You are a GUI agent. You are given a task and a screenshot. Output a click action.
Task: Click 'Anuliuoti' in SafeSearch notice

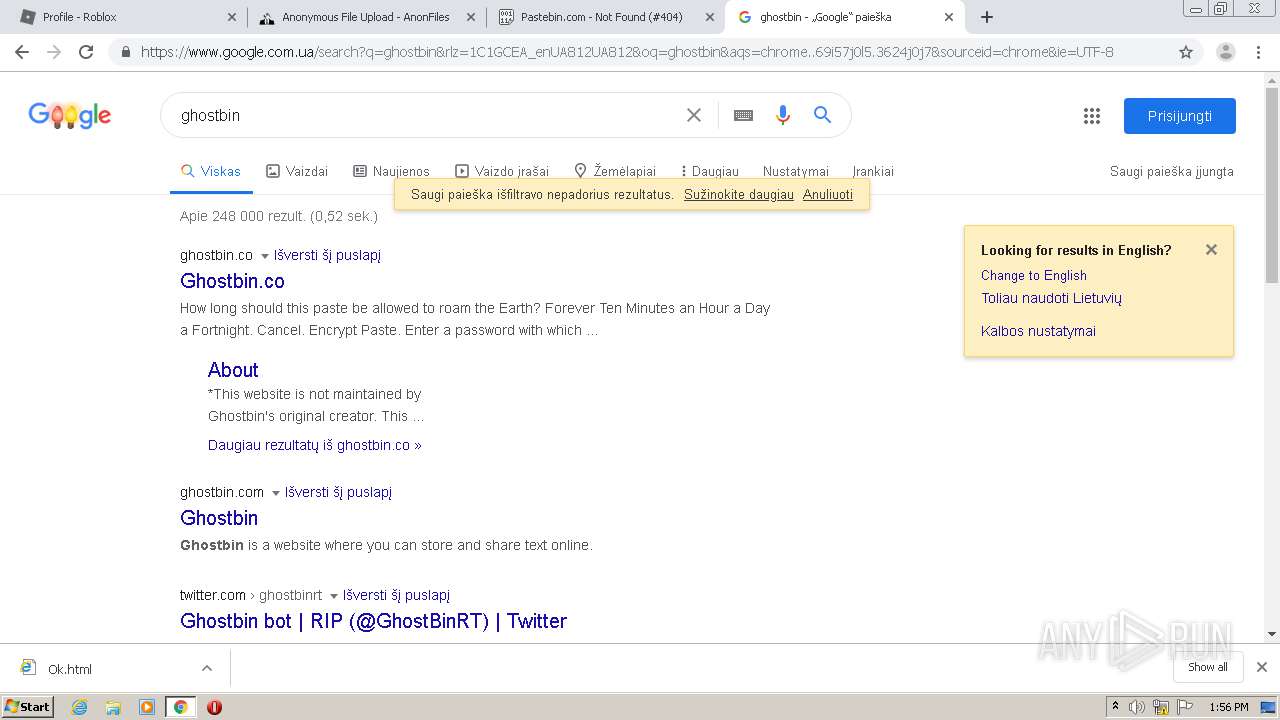pyautogui.click(x=828, y=194)
